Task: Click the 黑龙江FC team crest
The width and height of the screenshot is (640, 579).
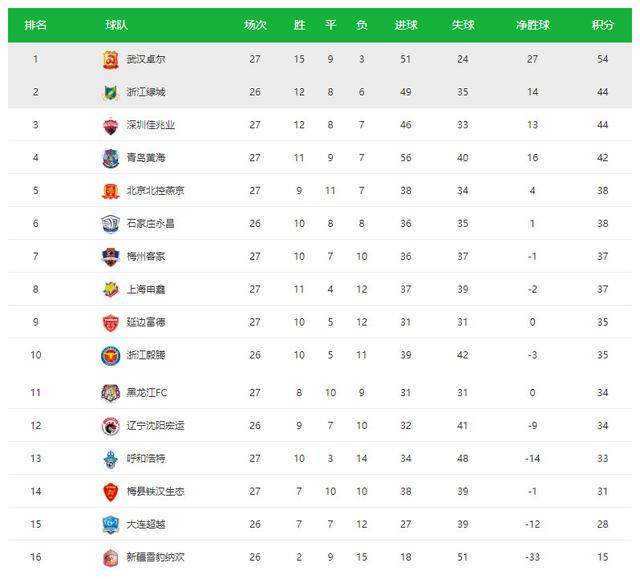Action: tap(110, 393)
